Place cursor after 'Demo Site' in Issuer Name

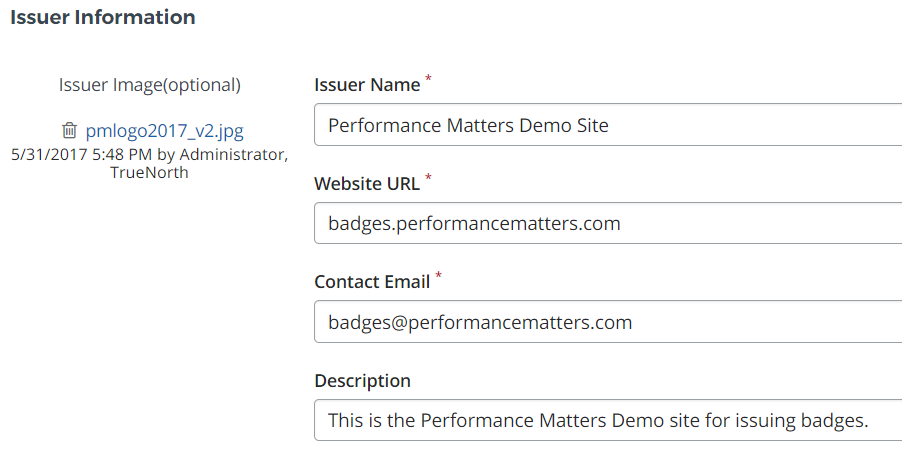(x=610, y=126)
